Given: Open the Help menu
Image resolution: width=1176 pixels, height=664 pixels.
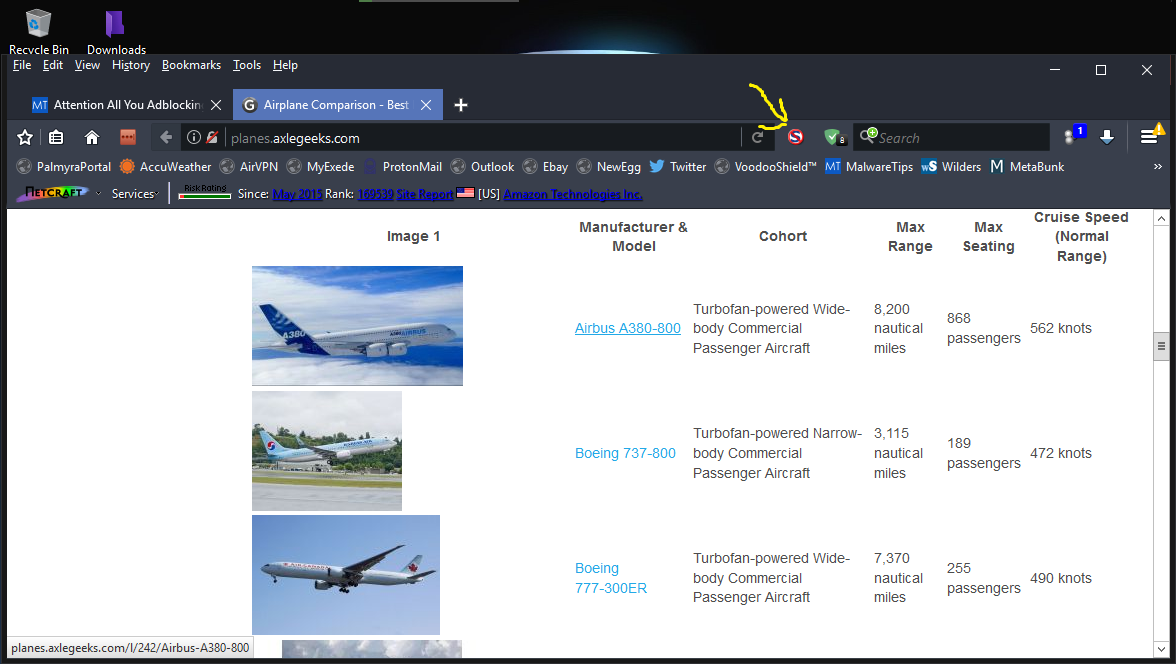Looking at the screenshot, I should pos(285,65).
